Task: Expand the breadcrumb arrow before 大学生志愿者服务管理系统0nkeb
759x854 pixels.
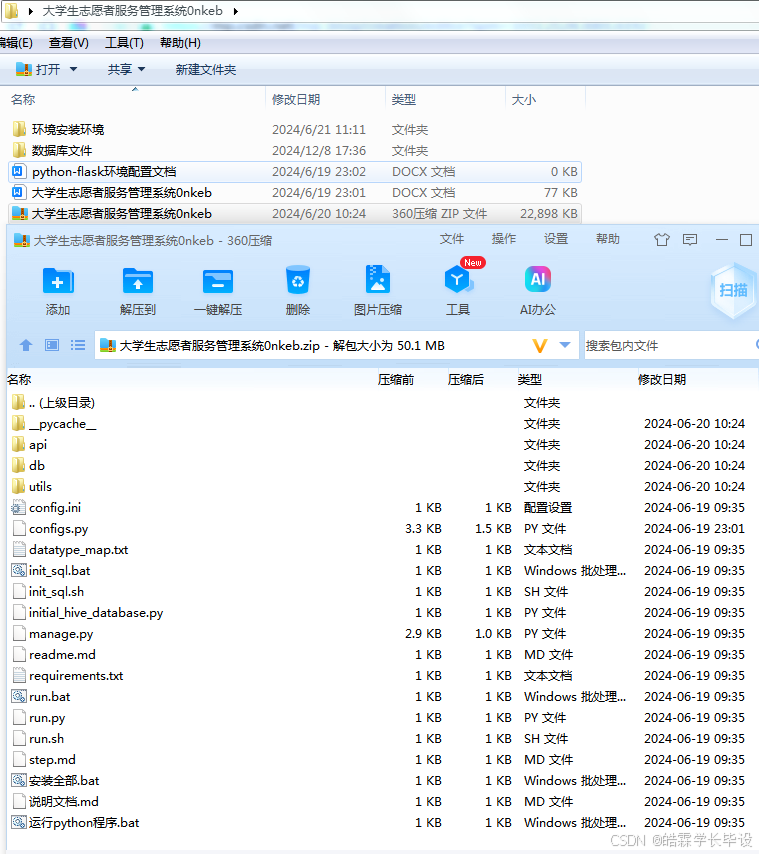Action: (31, 11)
